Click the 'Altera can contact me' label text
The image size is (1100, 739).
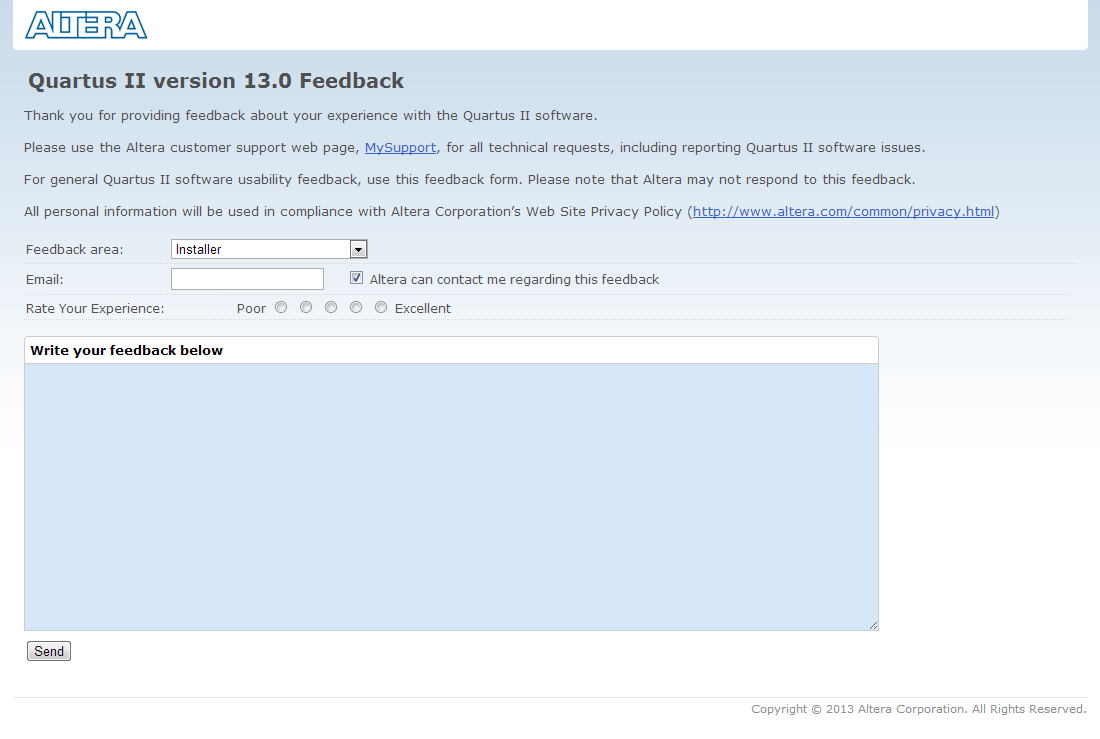pyautogui.click(x=514, y=279)
